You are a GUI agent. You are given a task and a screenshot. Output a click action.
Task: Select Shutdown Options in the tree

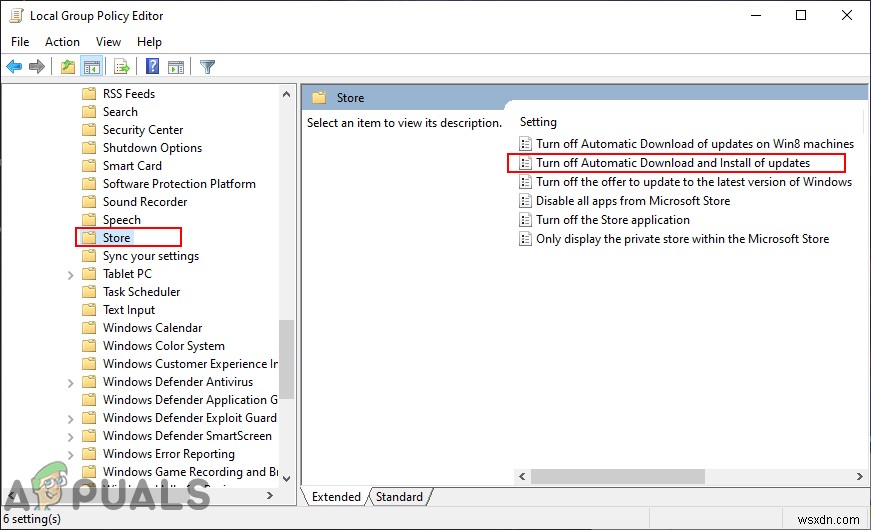click(152, 148)
